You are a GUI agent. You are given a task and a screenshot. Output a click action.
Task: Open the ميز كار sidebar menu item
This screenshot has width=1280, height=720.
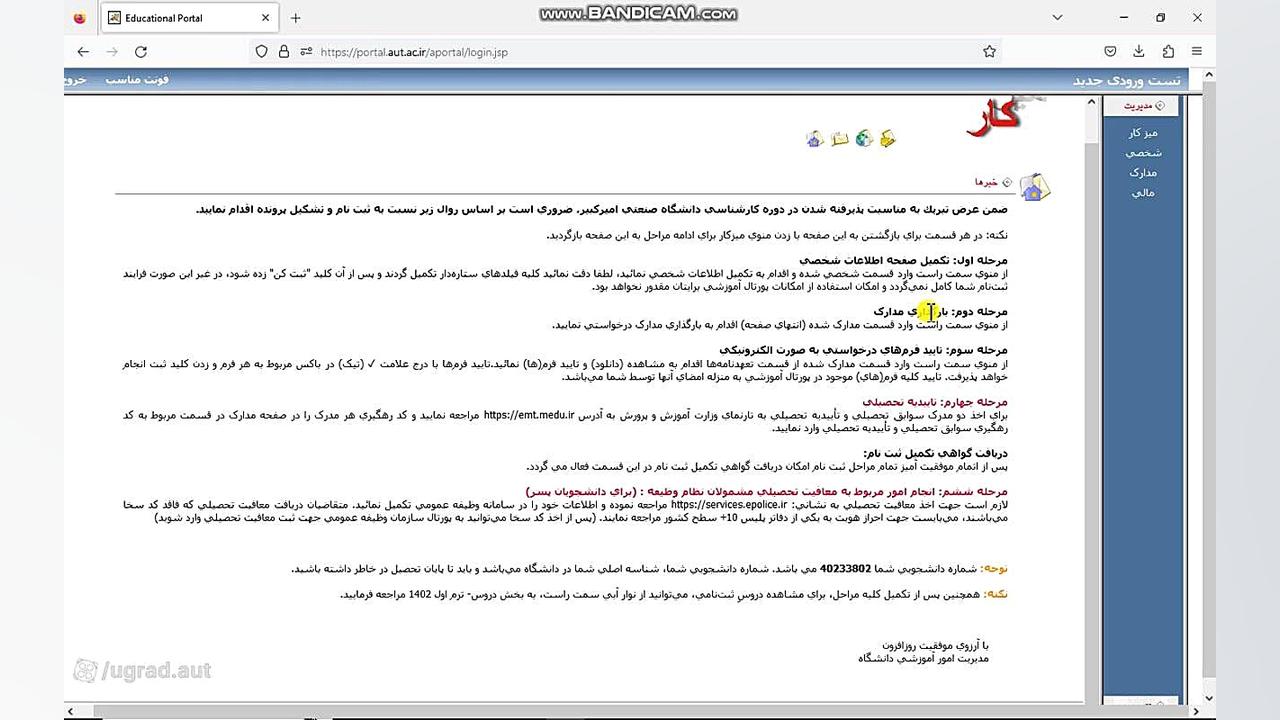click(x=1143, y=133)
